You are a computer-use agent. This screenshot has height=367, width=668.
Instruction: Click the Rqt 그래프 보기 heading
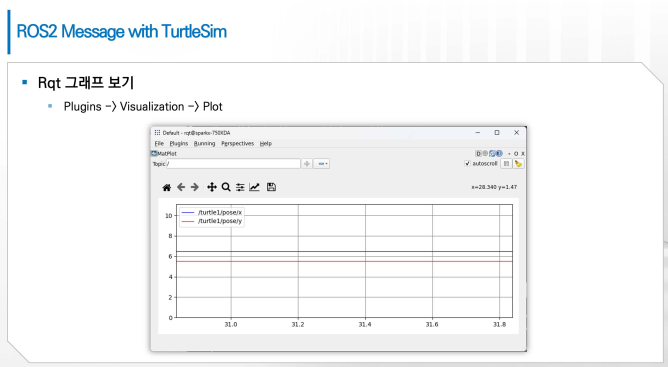pos(86,83)
